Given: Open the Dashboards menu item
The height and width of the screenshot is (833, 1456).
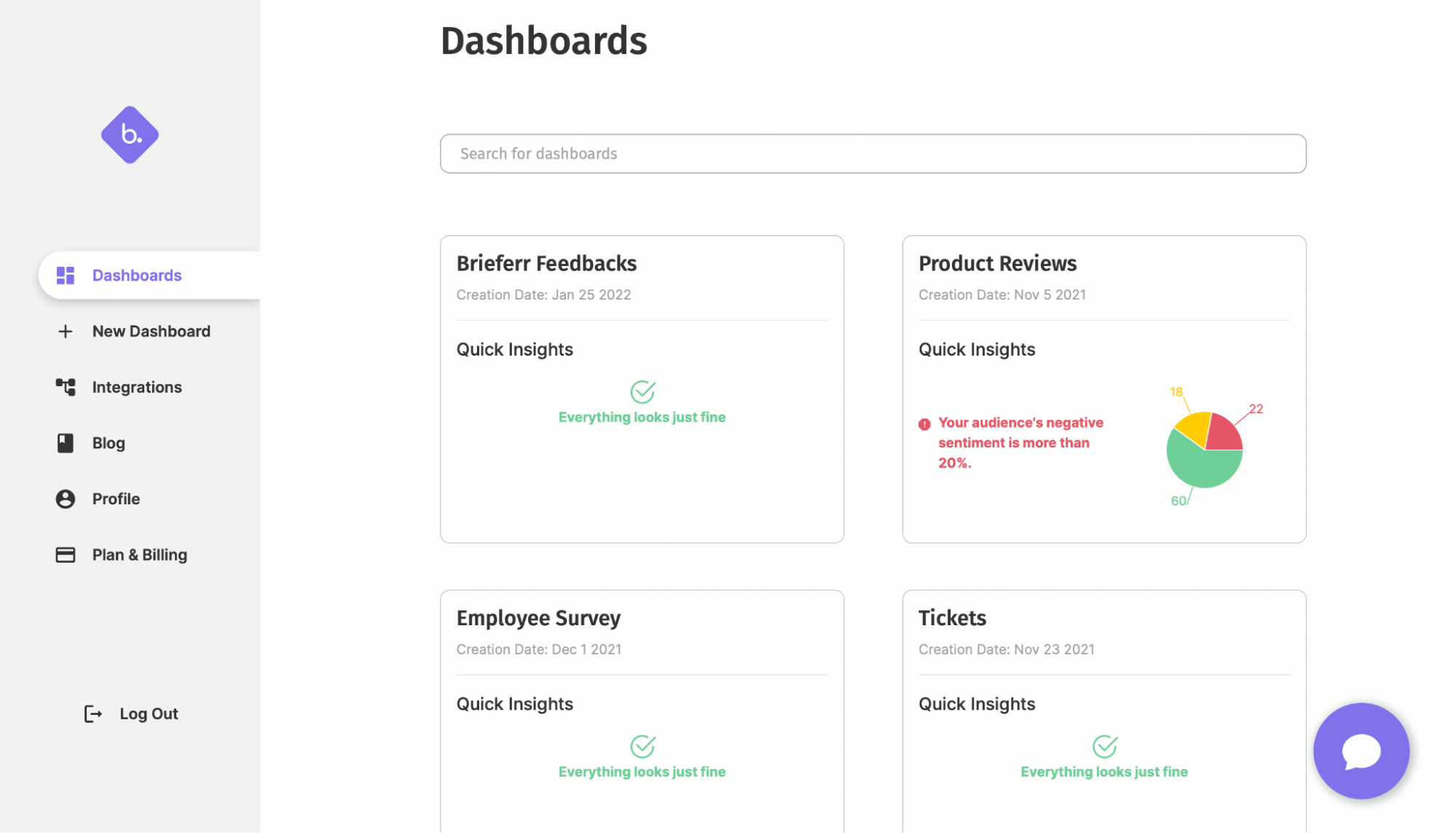Looking at the screenshot, I should pos(149,275).
